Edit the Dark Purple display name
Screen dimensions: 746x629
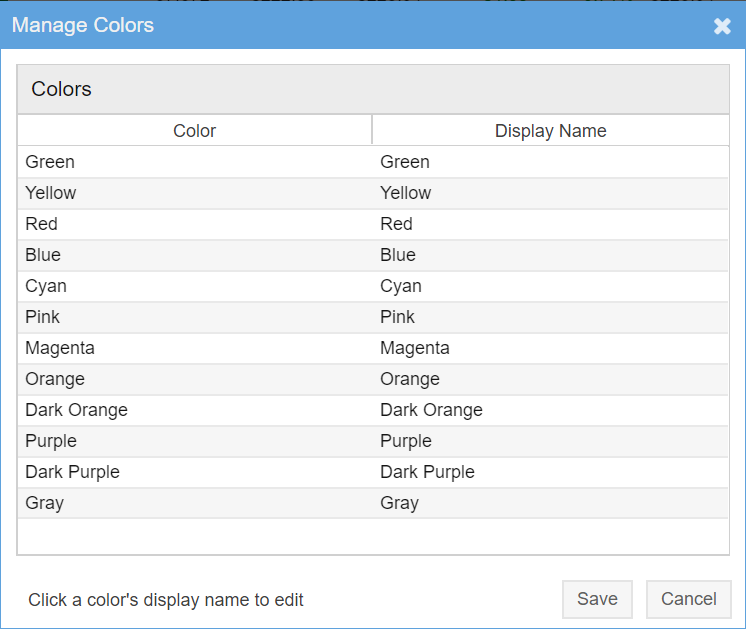click(550, 472)
